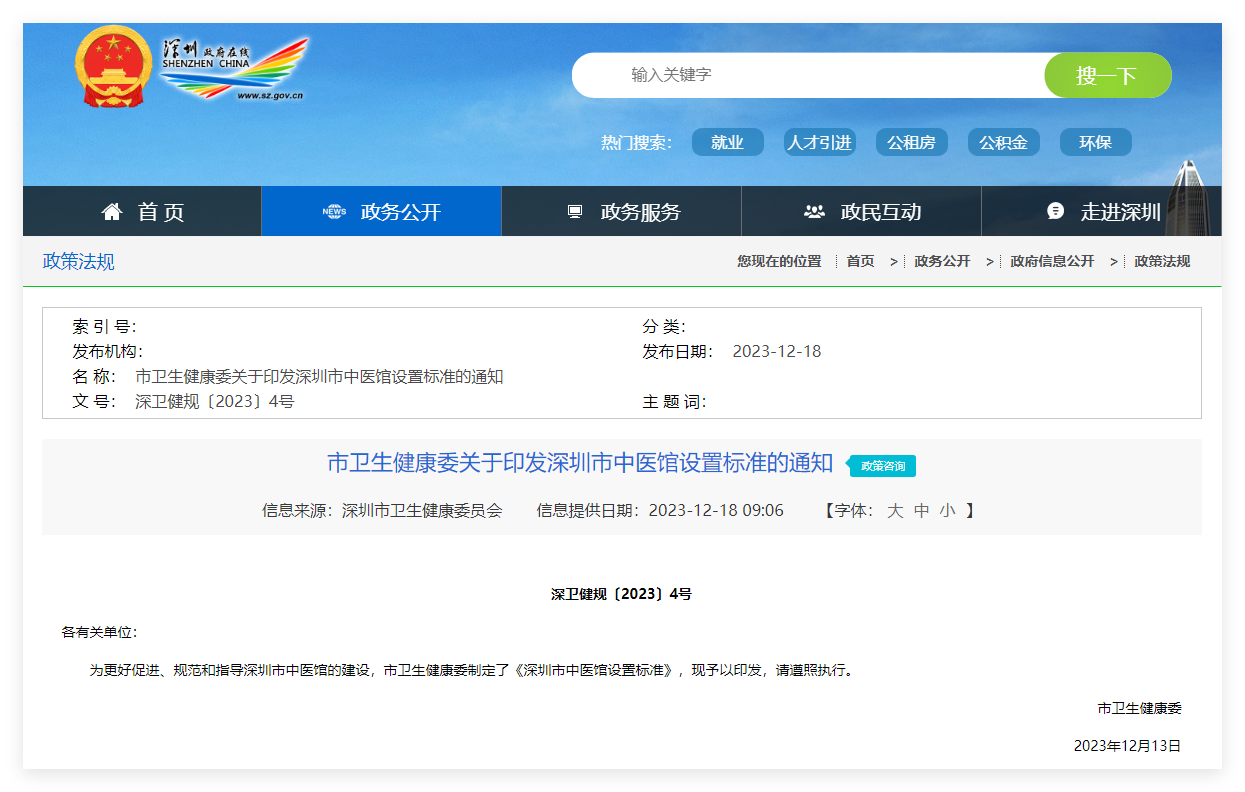Set font size to 大
1245x792 pixels.
[x=895, y=511]
